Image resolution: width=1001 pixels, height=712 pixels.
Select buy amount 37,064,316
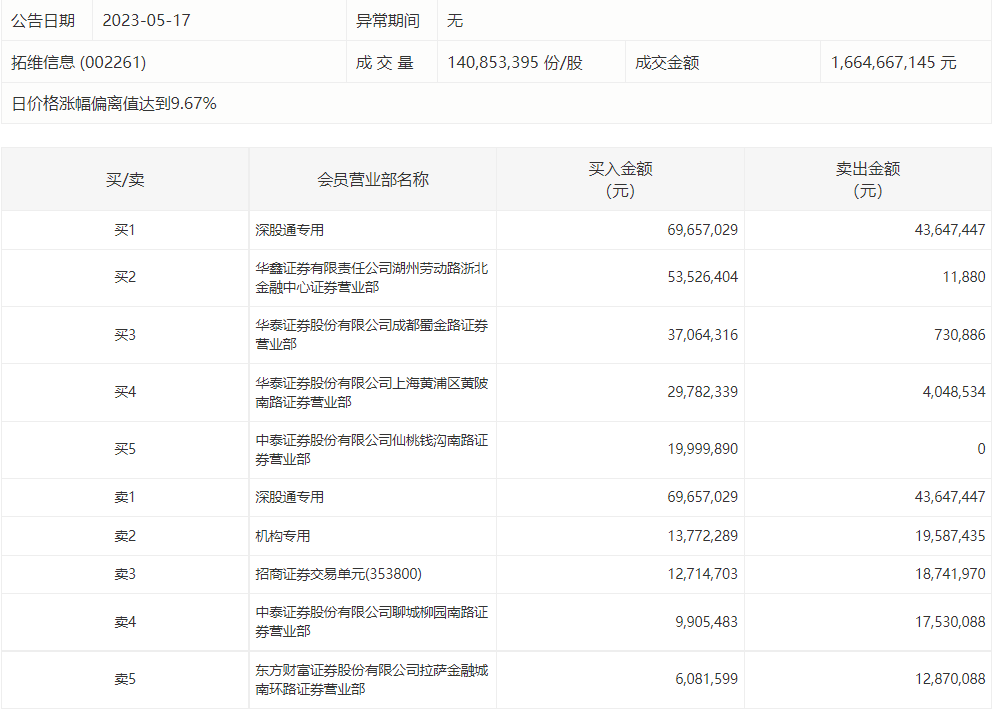pyautogui.click(x=702, y=335)
